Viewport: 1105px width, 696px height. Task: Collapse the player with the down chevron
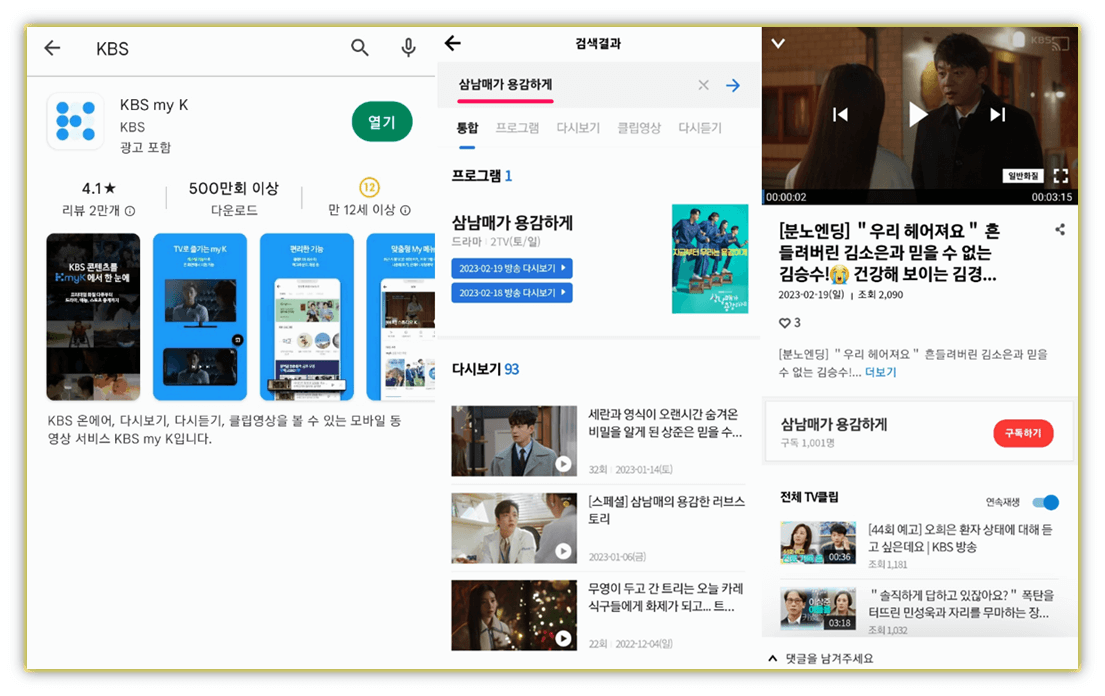tap(777, 43)
